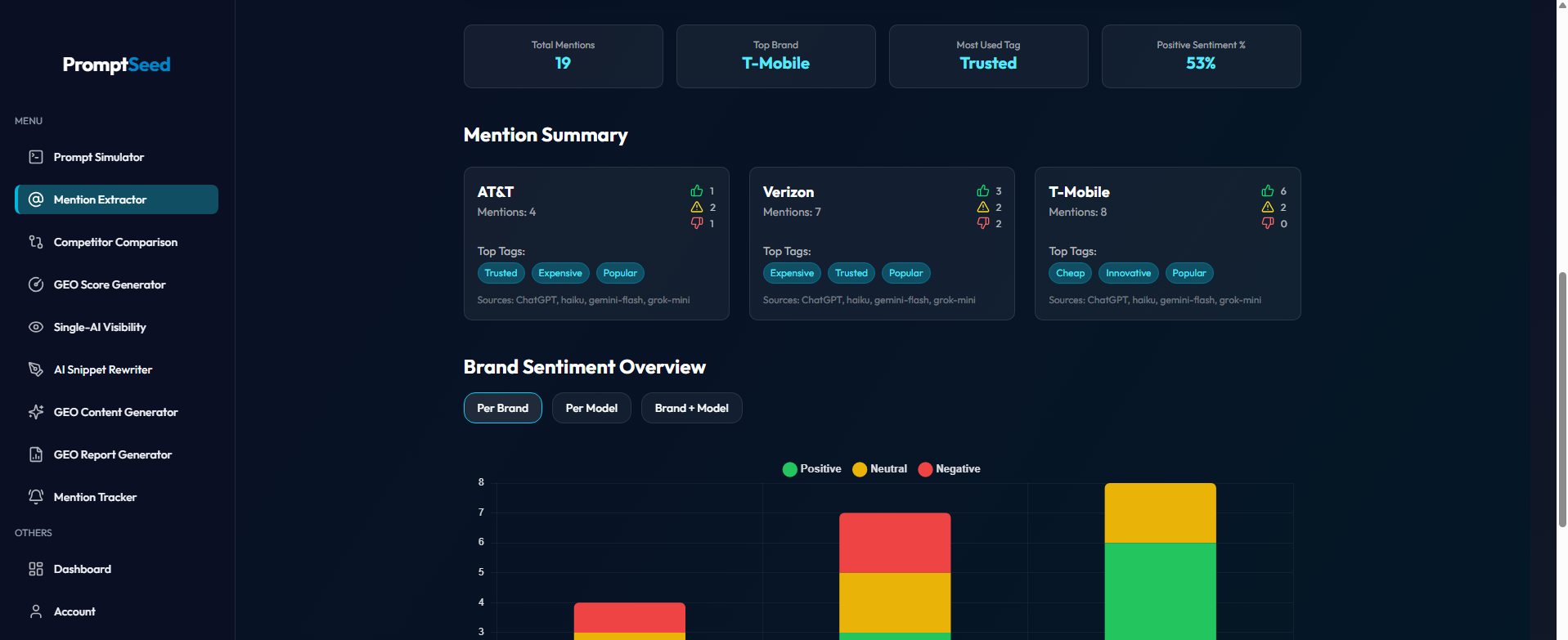Screen dimensions: 1568x640
Task: Click the Mention Tracker bell icon
Action: pyautogui.click(x=36, y=497)
